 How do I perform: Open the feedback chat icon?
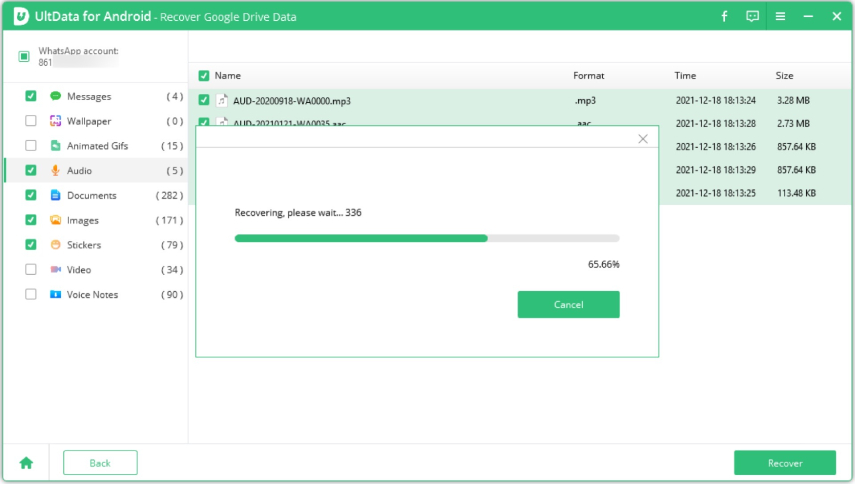752,16
